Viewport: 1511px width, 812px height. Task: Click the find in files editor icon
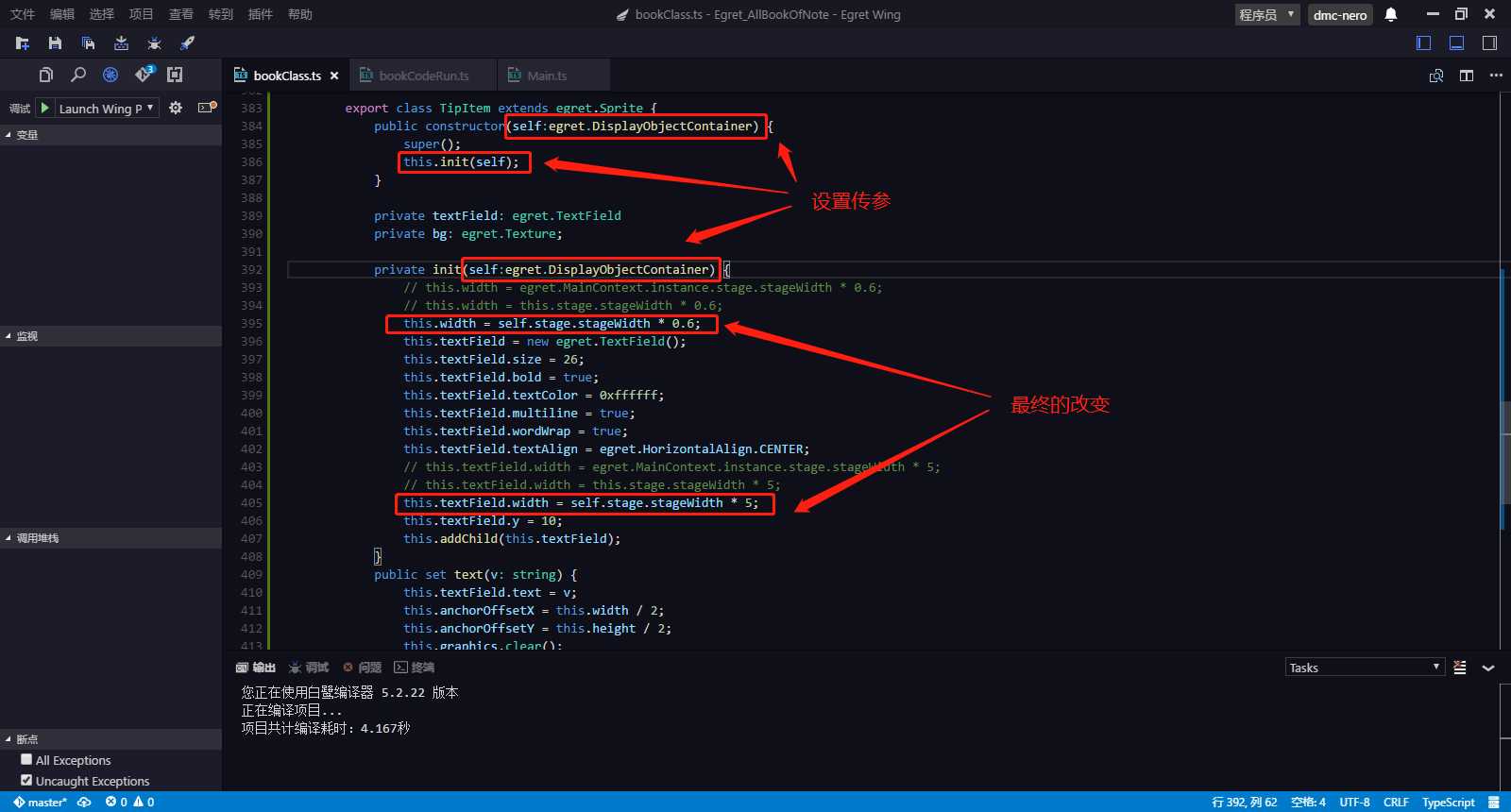[x=1436, y=76]
